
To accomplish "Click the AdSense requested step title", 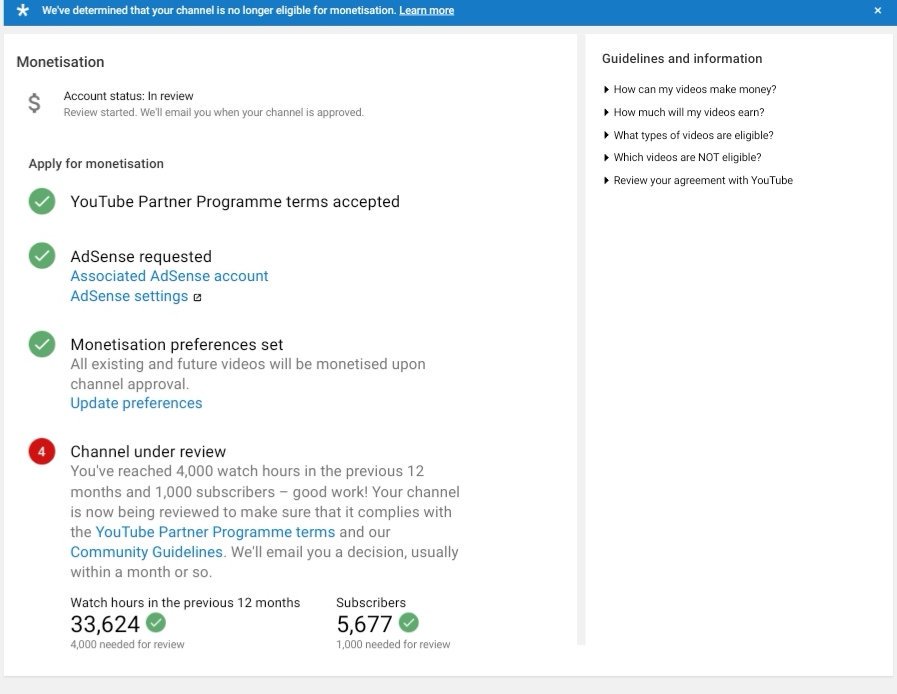I will click(x=141, y=256).
